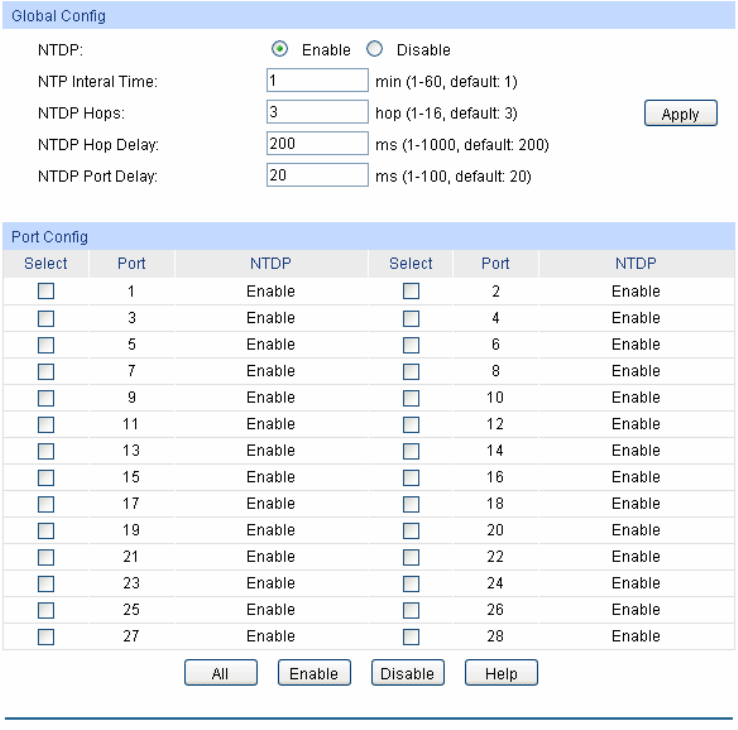
Task: Check the select box for port 16
Action: (411, 477)
